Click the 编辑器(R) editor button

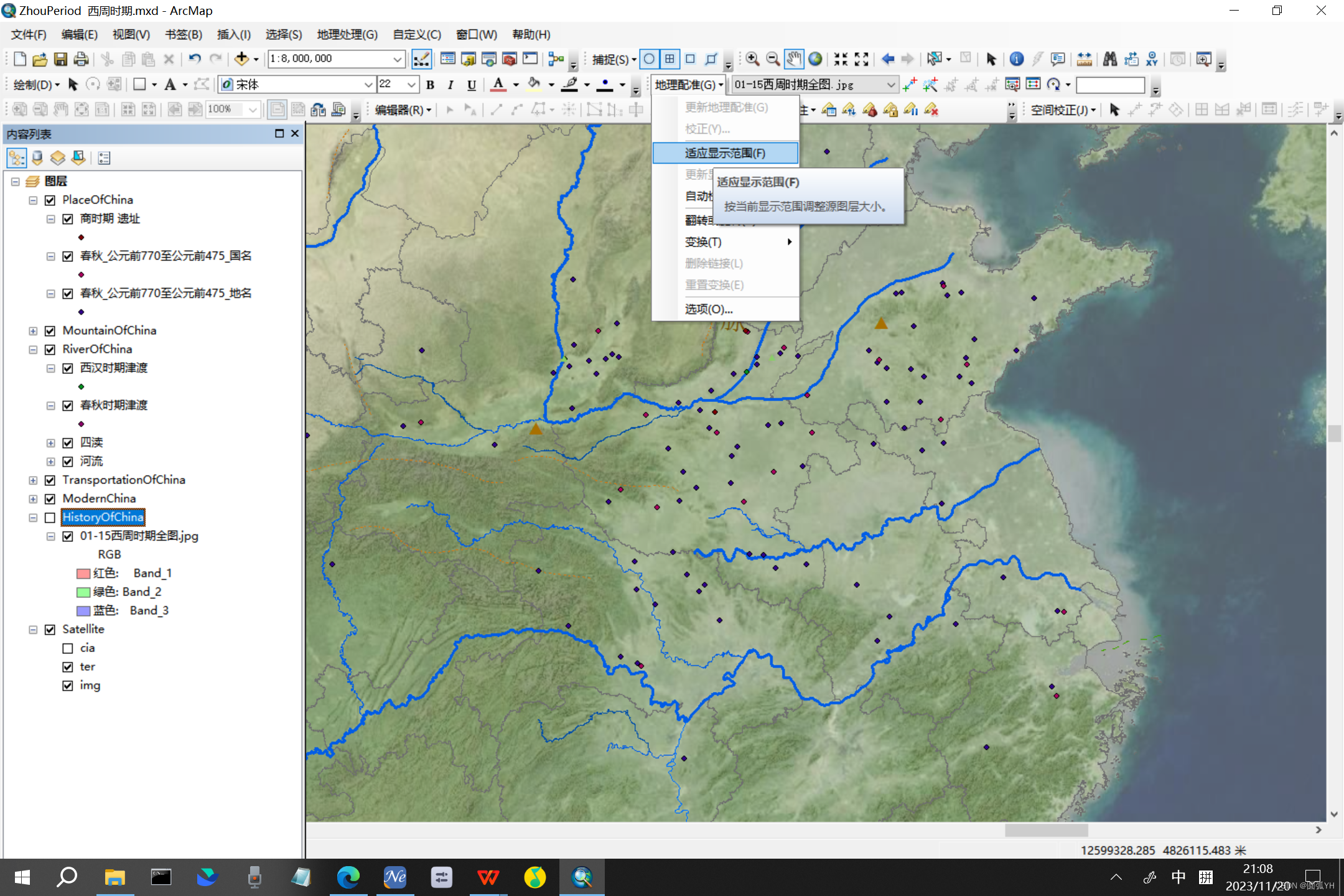pyautogui.click(x=402, y=110)
